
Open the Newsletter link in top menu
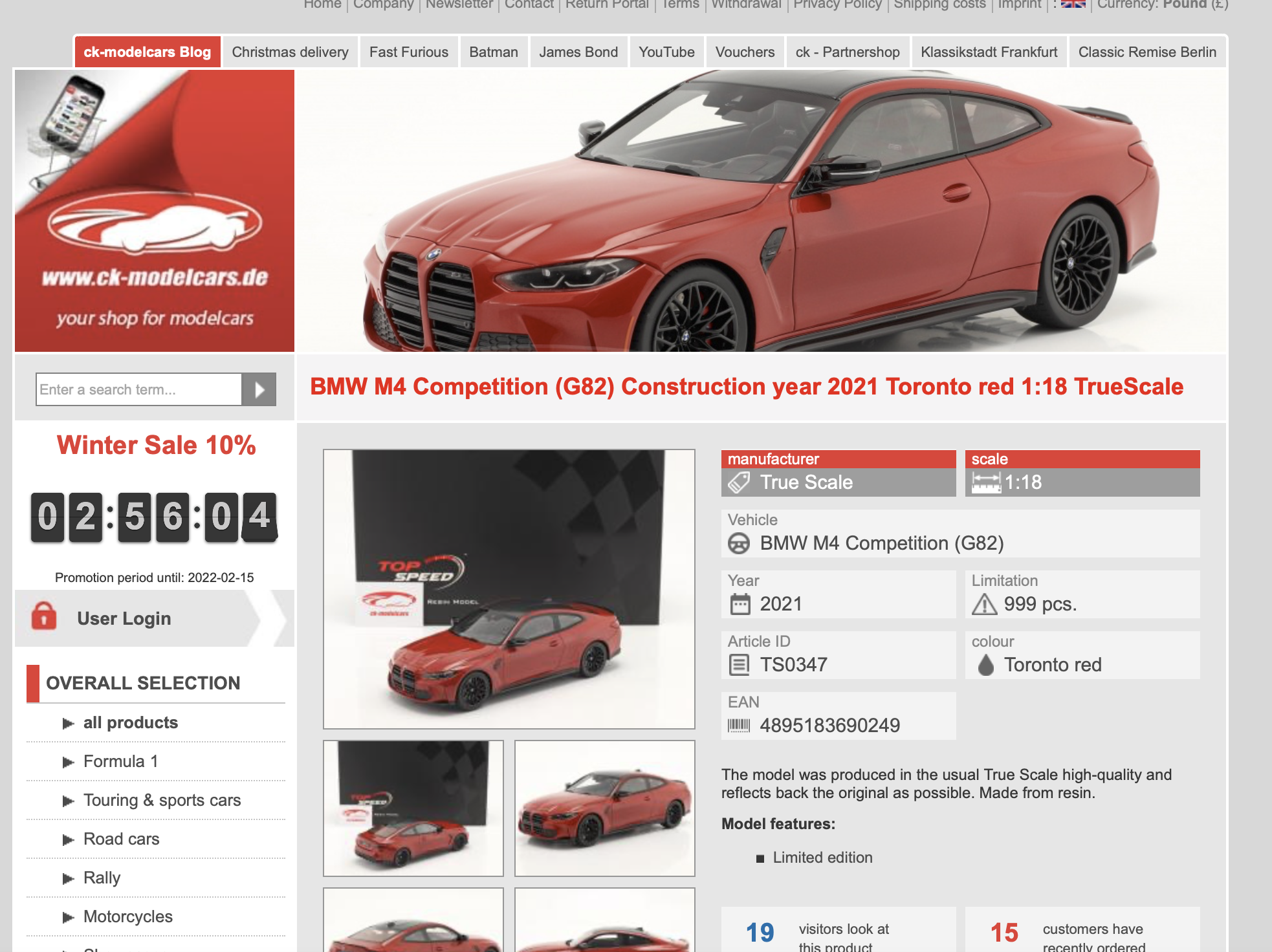(x=459, y=5)
